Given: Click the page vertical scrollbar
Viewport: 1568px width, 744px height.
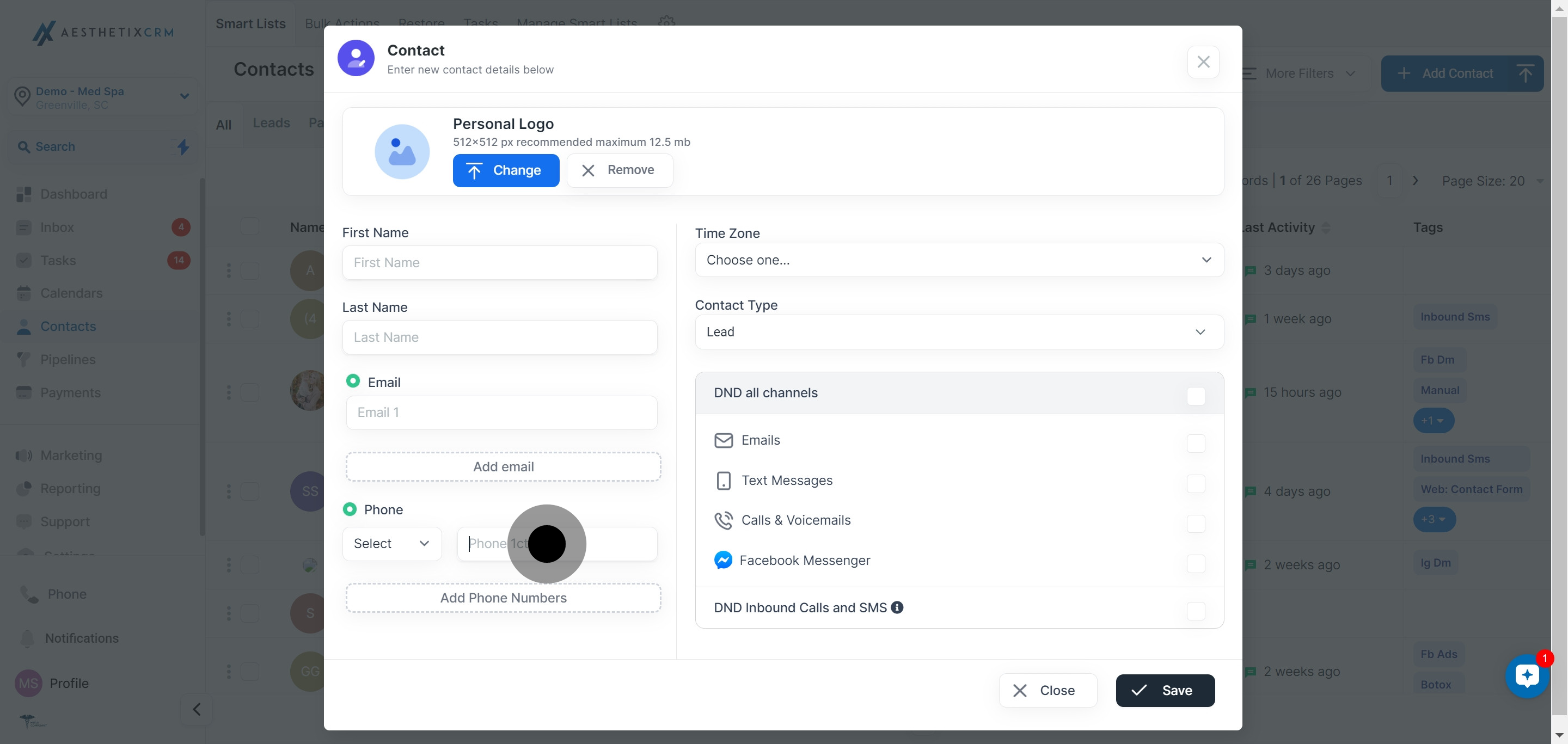Looking at the screenshot, I should click(x=1559, y=365).
